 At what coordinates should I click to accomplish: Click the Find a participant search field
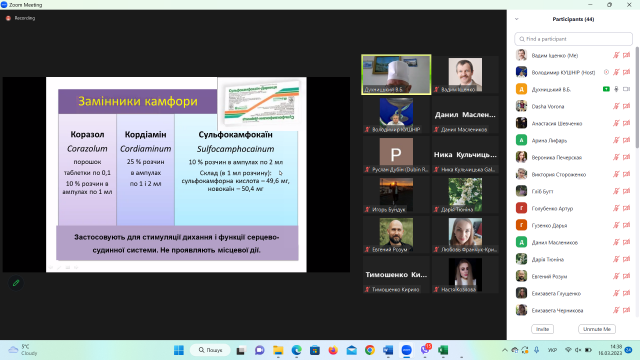pyautogui.click(x=573, y=39)
